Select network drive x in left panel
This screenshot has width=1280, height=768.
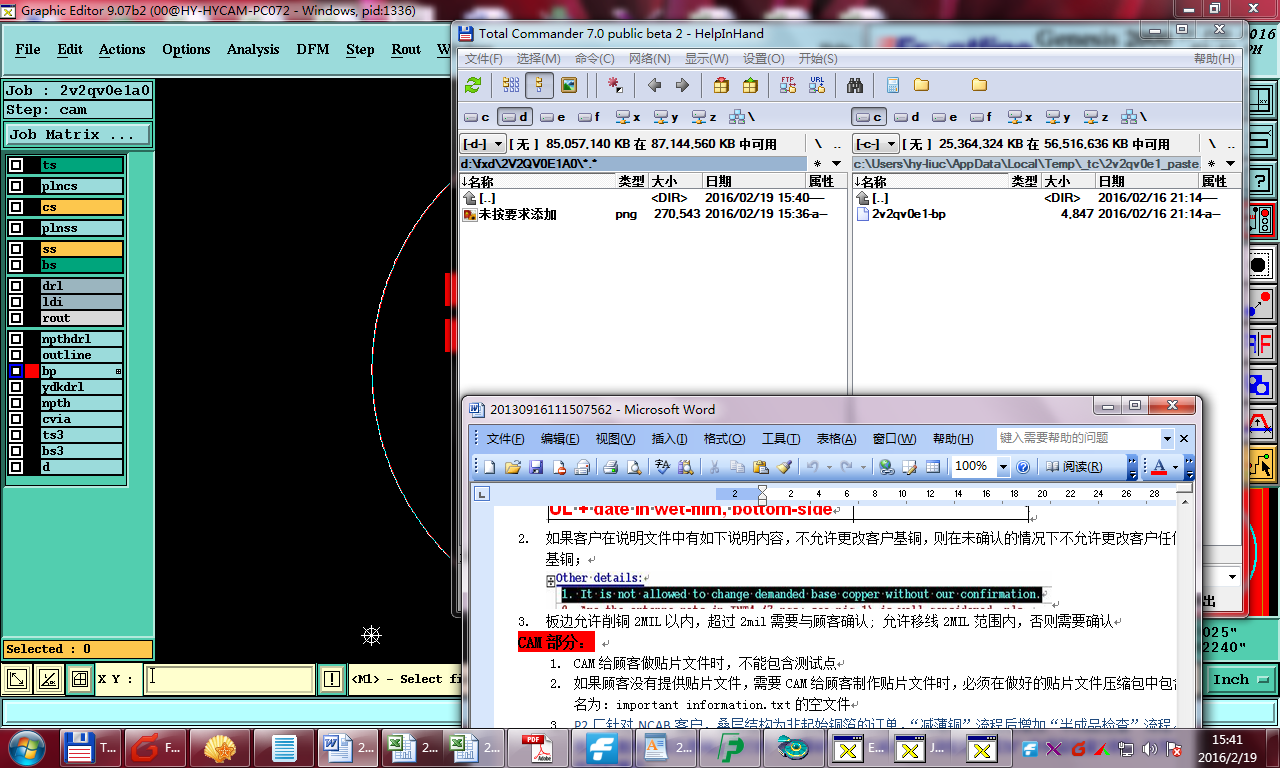coord(628,117)
